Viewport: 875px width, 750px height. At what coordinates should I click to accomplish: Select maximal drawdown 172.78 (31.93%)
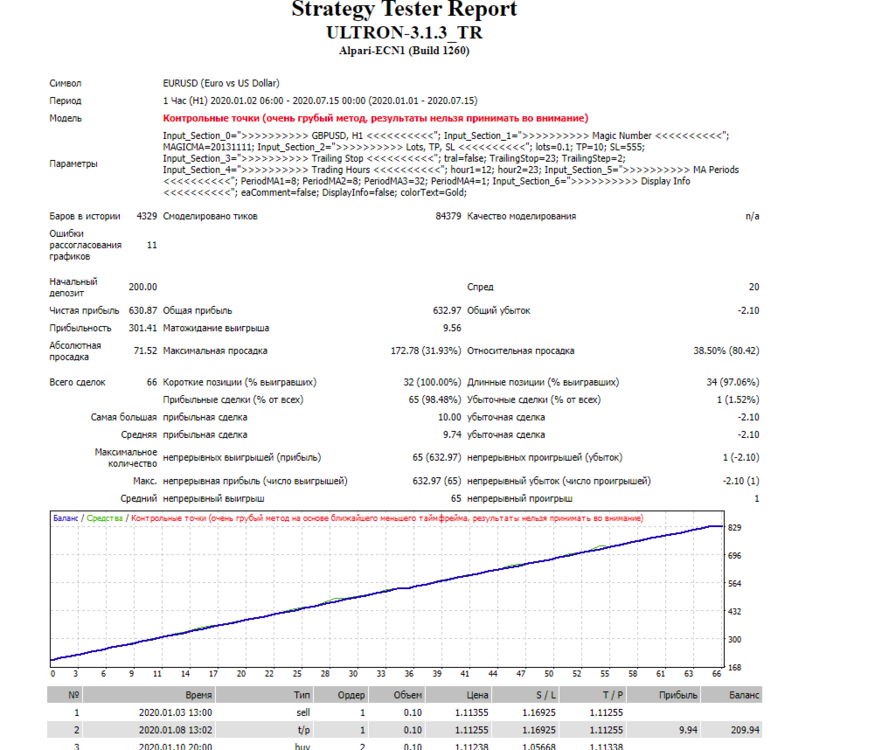pyautogui.click(x=426, y=351)
